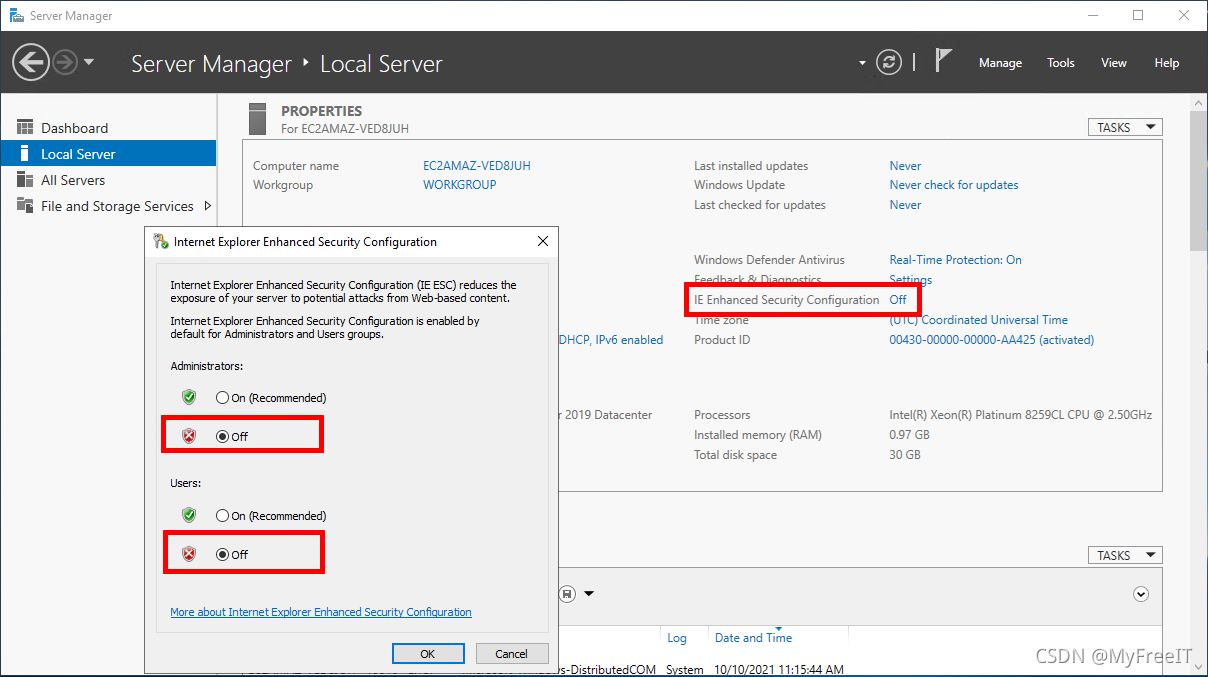Click the File and Storage Services icon
The height and width of the screenshot is (677, 1208).
[25, 205]
